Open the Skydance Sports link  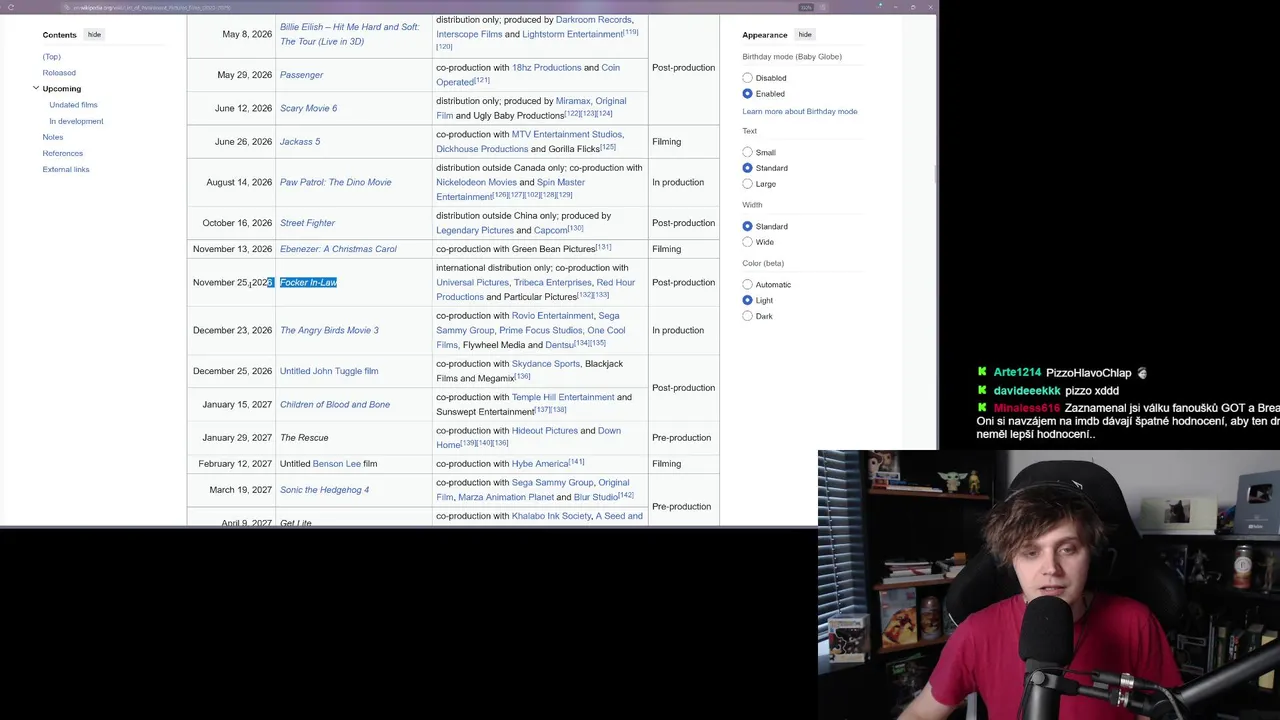point(545,364)
